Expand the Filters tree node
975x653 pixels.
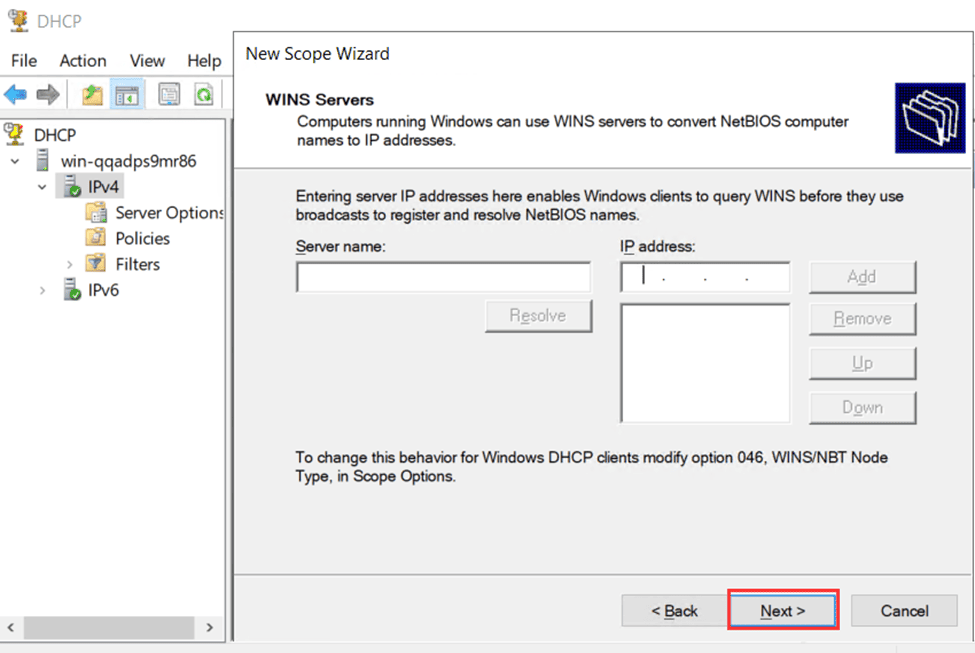pos(68,264)
